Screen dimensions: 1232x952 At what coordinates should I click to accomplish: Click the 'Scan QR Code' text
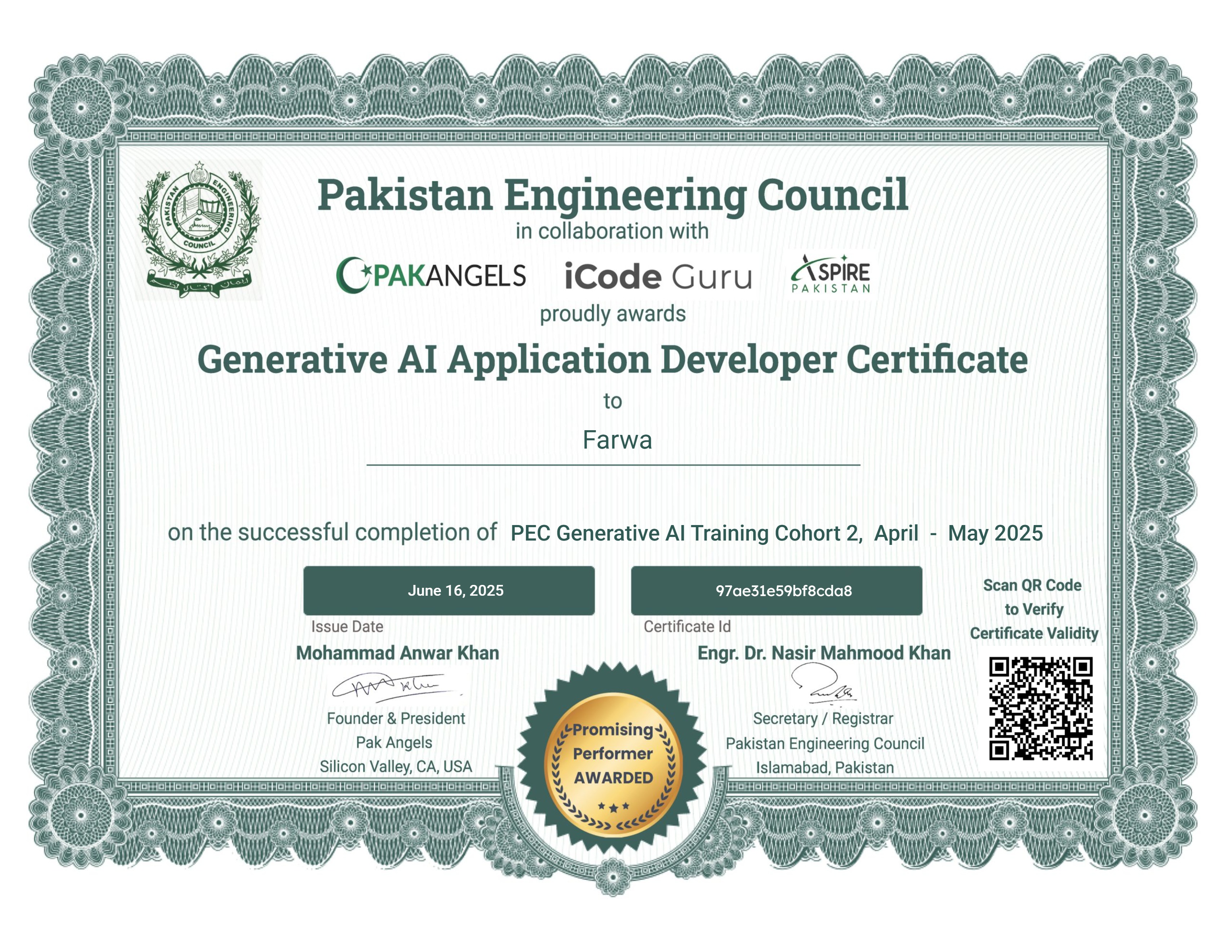tap(1032, 585)
